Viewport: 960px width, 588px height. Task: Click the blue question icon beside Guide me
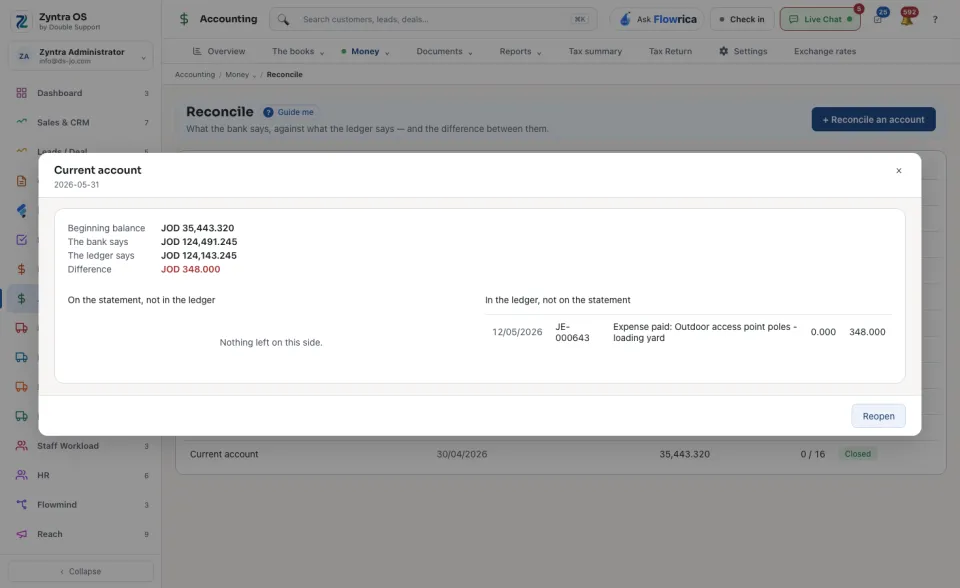click(x=268, y=112)
